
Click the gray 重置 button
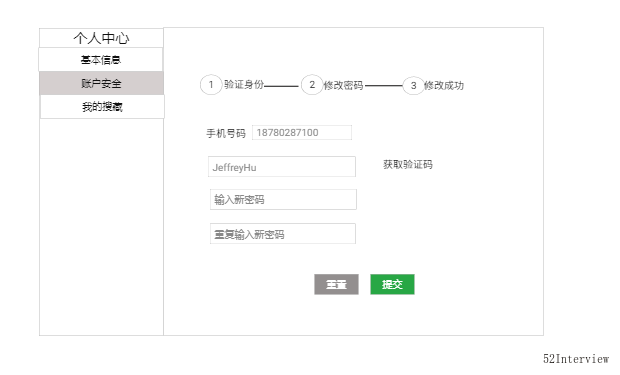pos(336,284)
